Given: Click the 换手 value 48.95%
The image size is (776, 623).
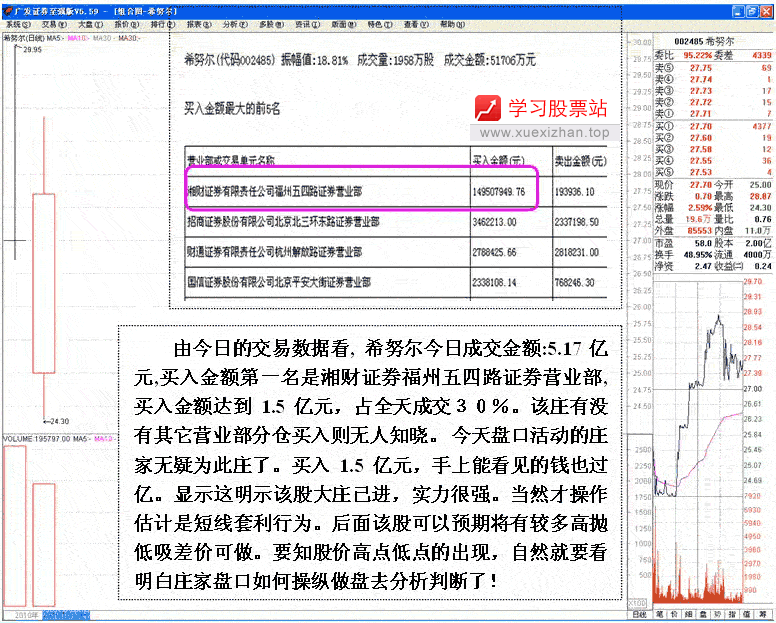Looking at the screenshot, I should tap(698, 255).
